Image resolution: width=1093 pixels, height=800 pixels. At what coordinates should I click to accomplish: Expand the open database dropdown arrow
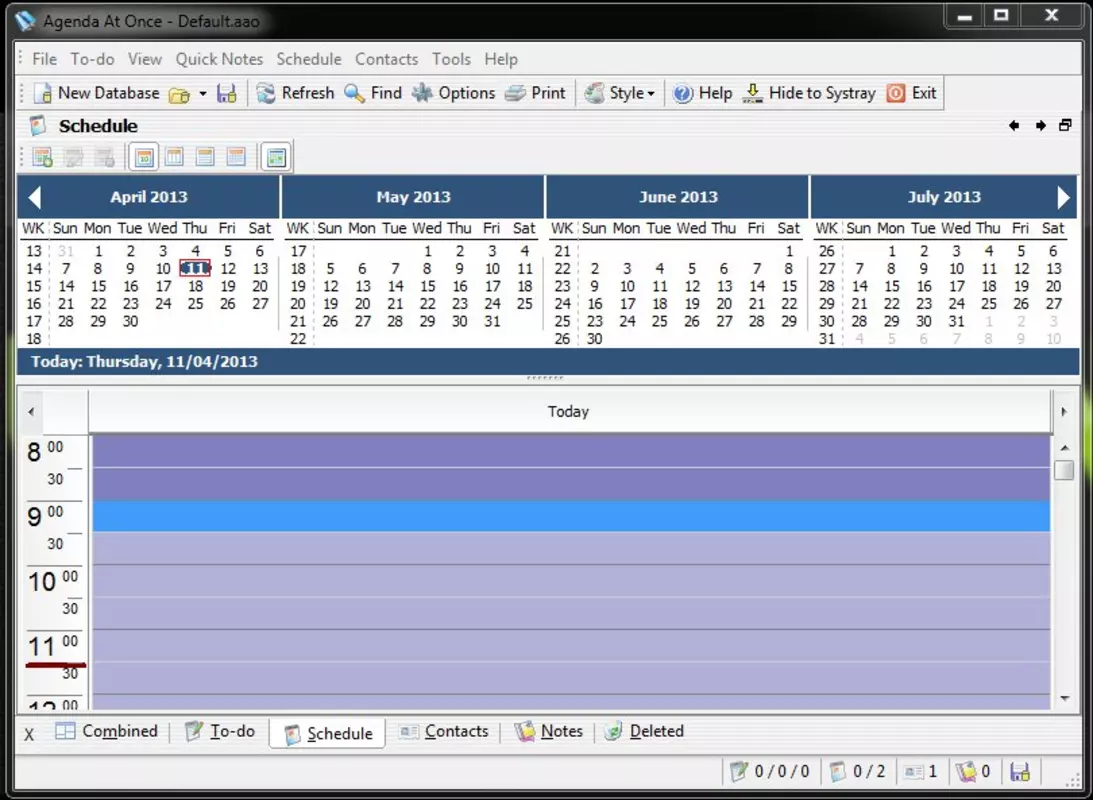pos(202,93)
